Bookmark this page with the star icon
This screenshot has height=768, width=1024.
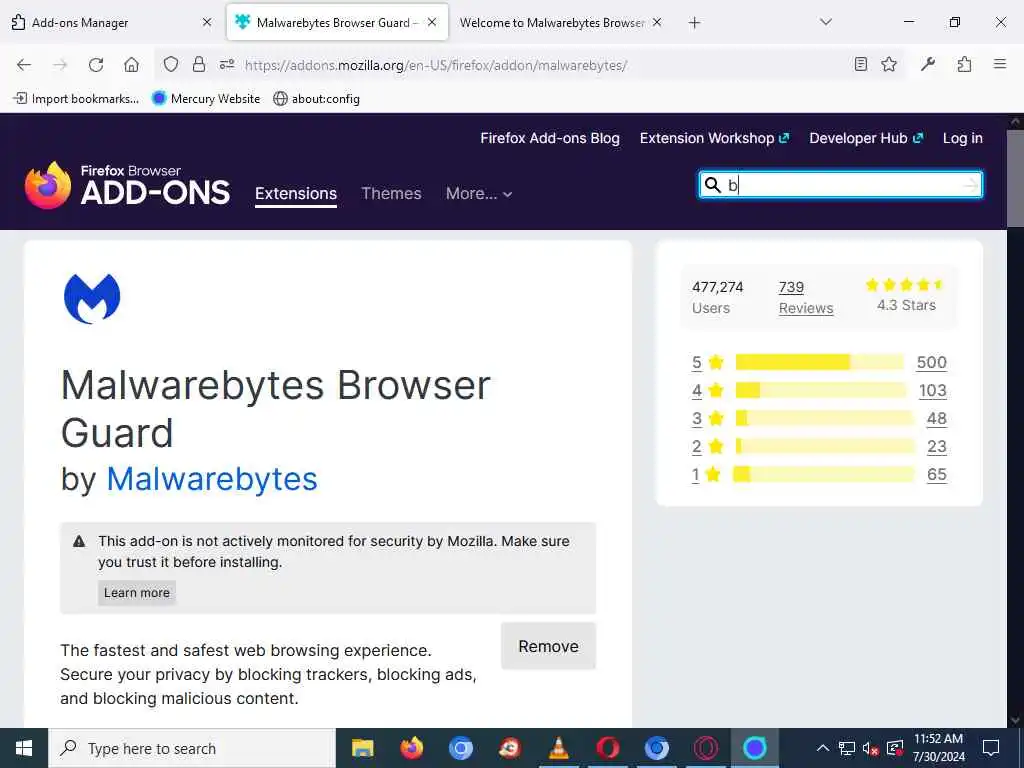(889, 64)
